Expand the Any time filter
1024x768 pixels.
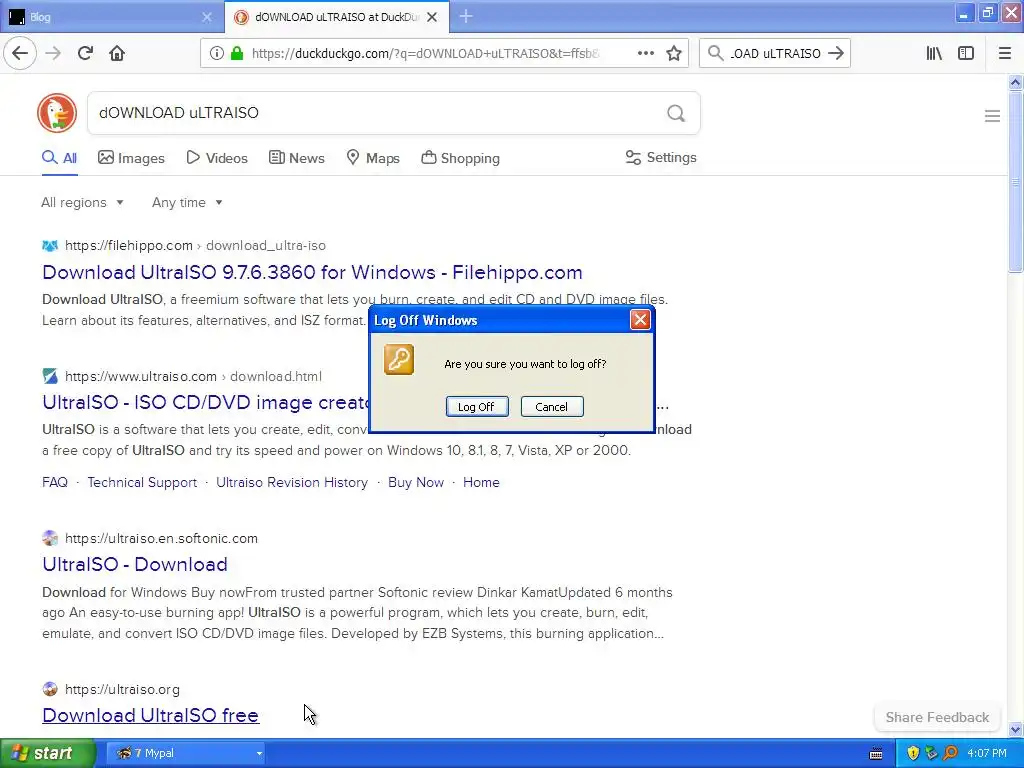pos(187,202)
